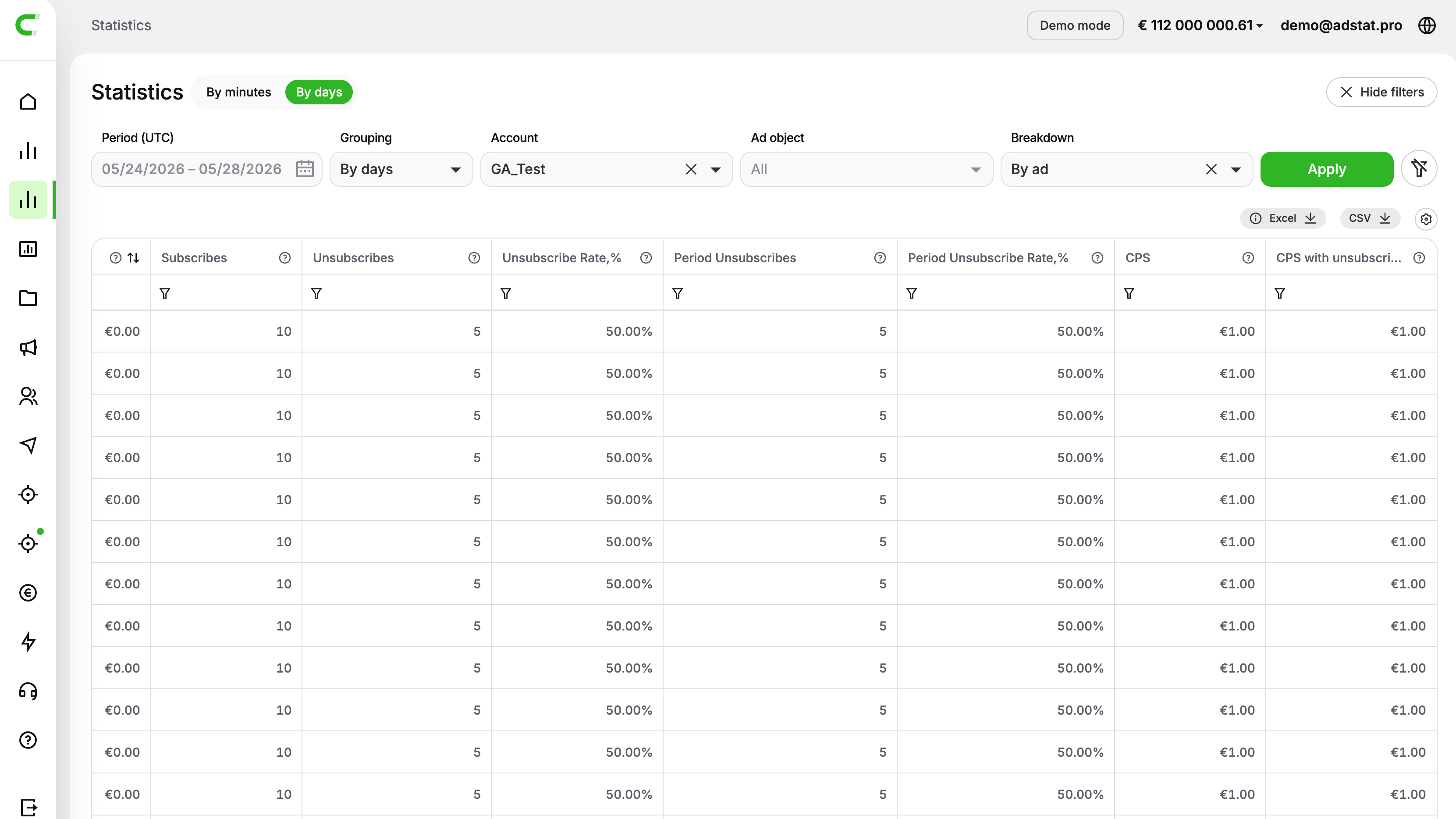Sort by Unsubscribes column header

[353, 258]
